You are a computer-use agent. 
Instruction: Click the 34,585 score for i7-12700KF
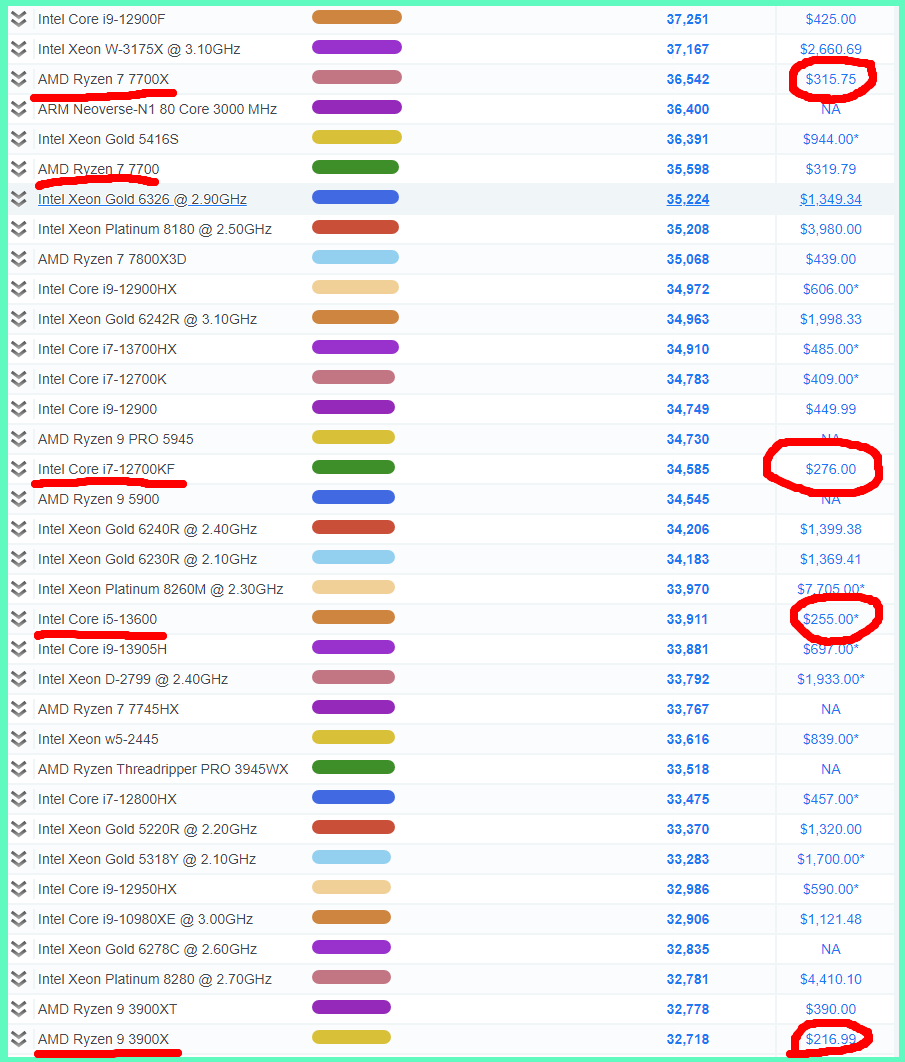coord(688,469)
